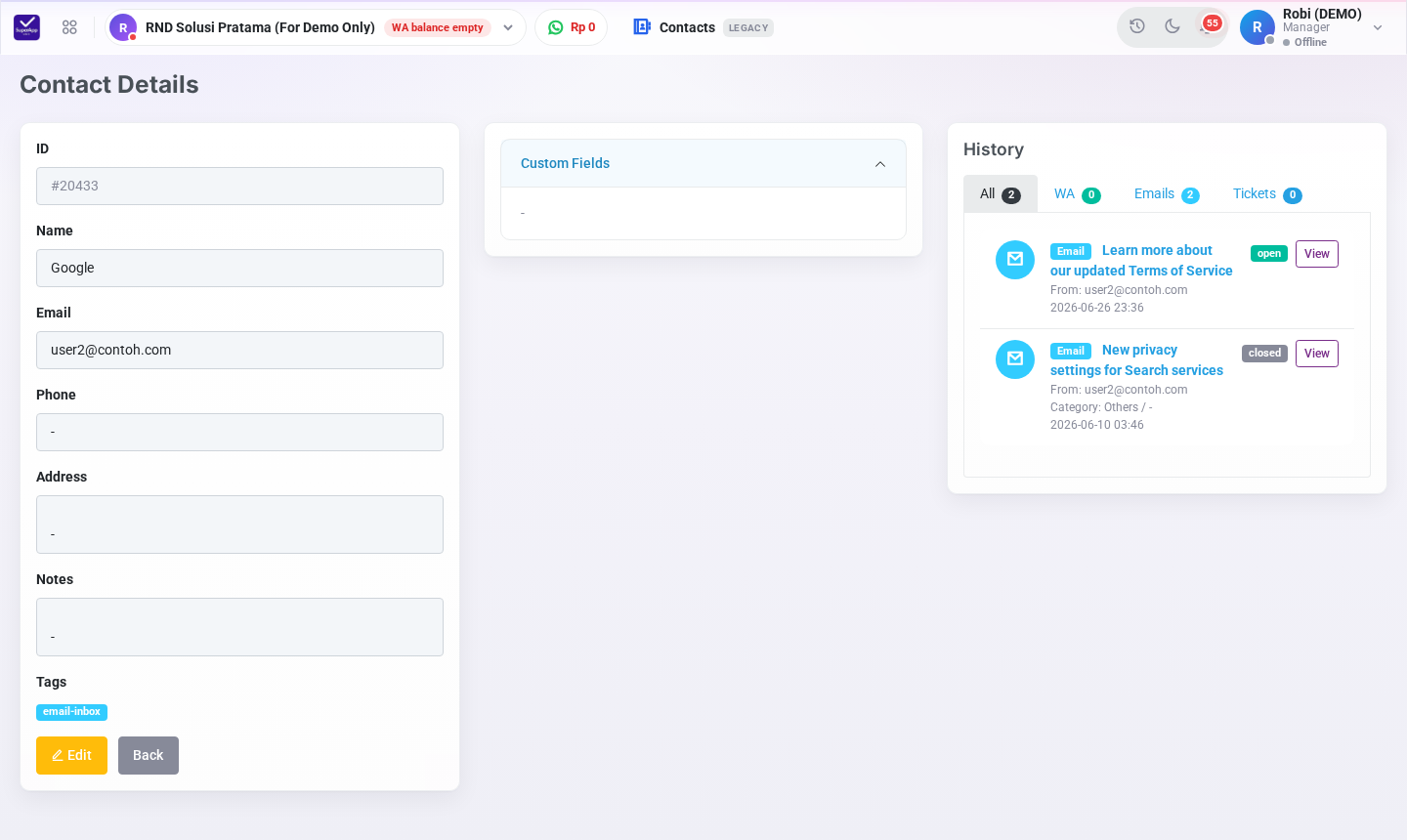Switch to the WA history tab
This screenshot has height=840, width=1407.
click(1077, 193)
